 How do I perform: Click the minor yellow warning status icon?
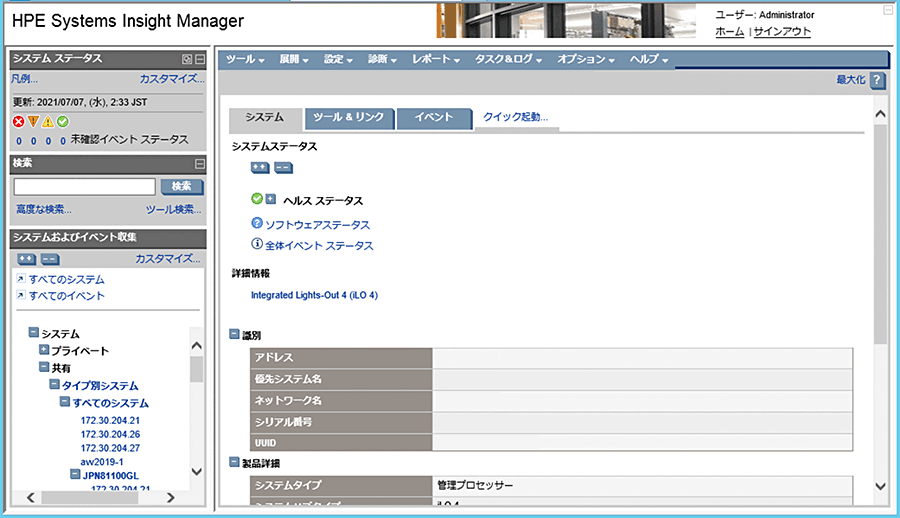click(x=48, y=122)
